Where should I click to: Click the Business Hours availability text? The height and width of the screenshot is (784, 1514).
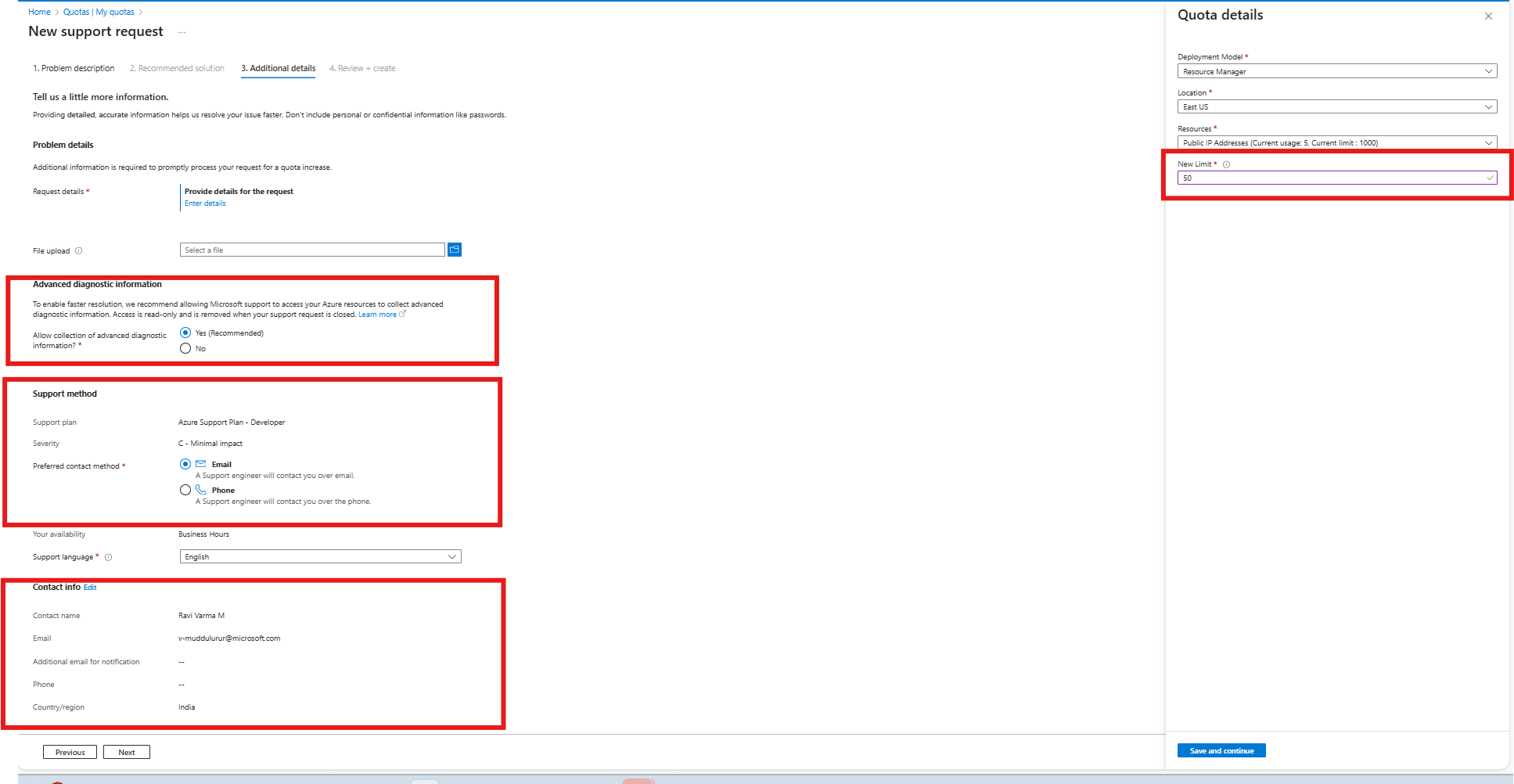(x=203, y=534)
